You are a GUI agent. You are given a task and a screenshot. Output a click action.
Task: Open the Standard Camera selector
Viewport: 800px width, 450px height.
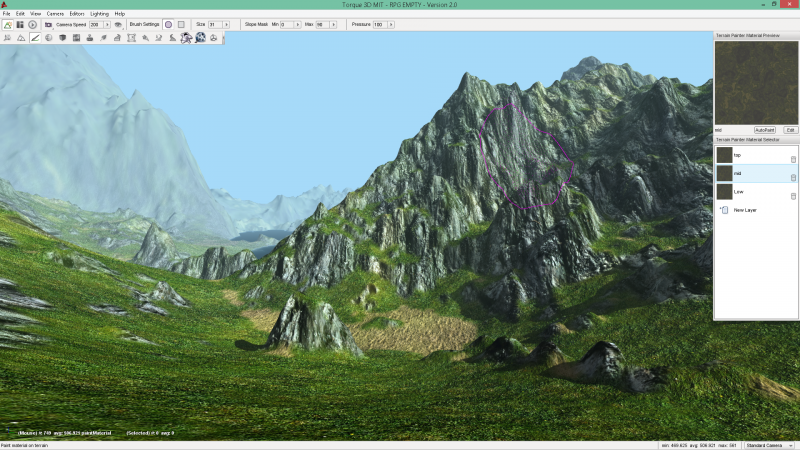click(770, 444)
